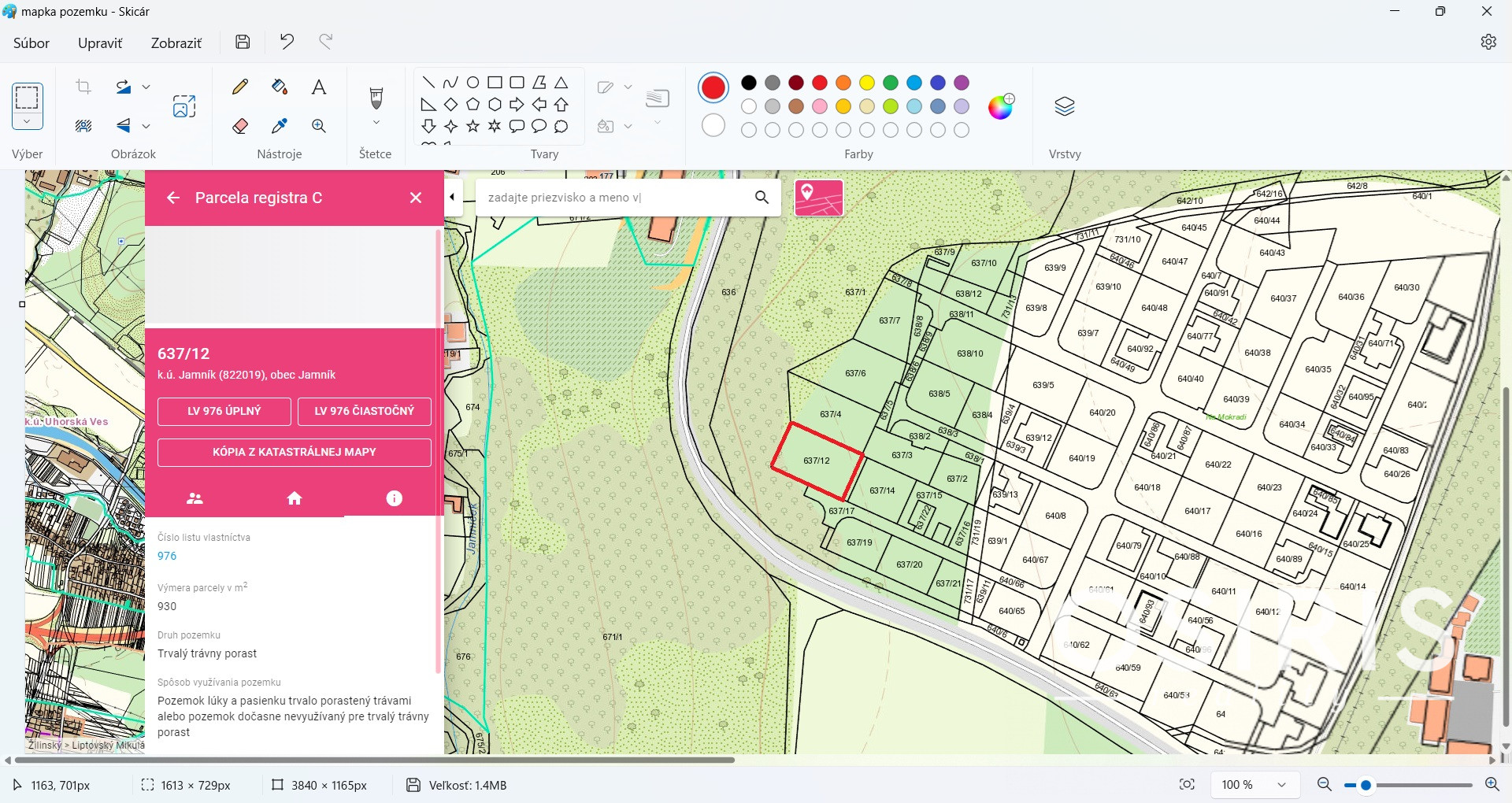Select the Pencil tool

click(x=240, y=87)
